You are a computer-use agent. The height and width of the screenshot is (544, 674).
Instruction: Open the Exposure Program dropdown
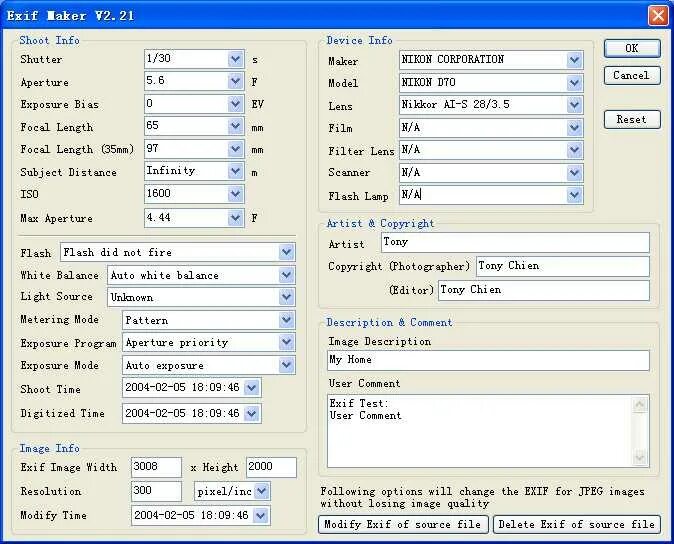coord(286,342)
